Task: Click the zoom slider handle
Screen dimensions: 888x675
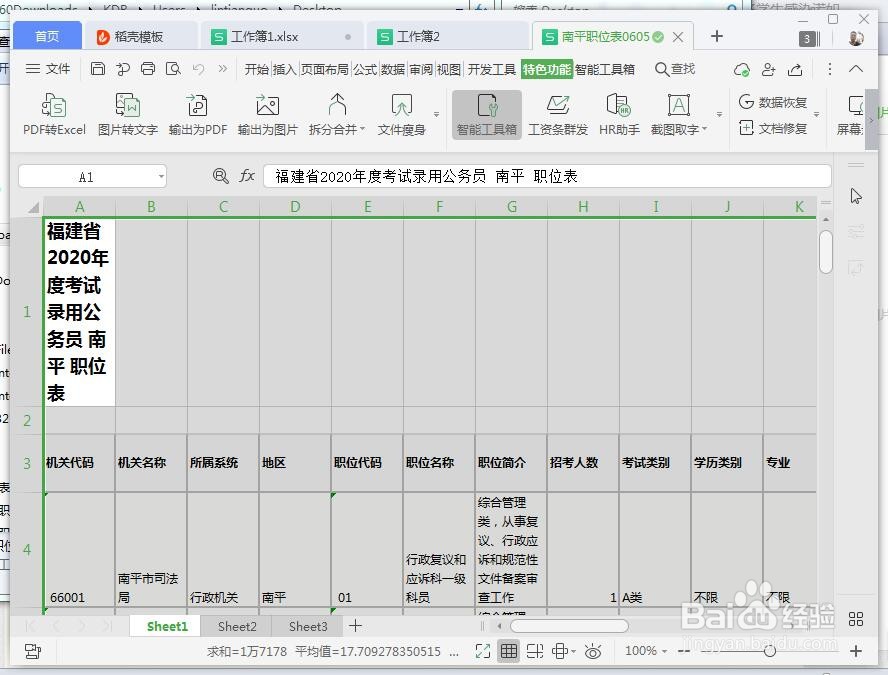Action: click(770, 651)
